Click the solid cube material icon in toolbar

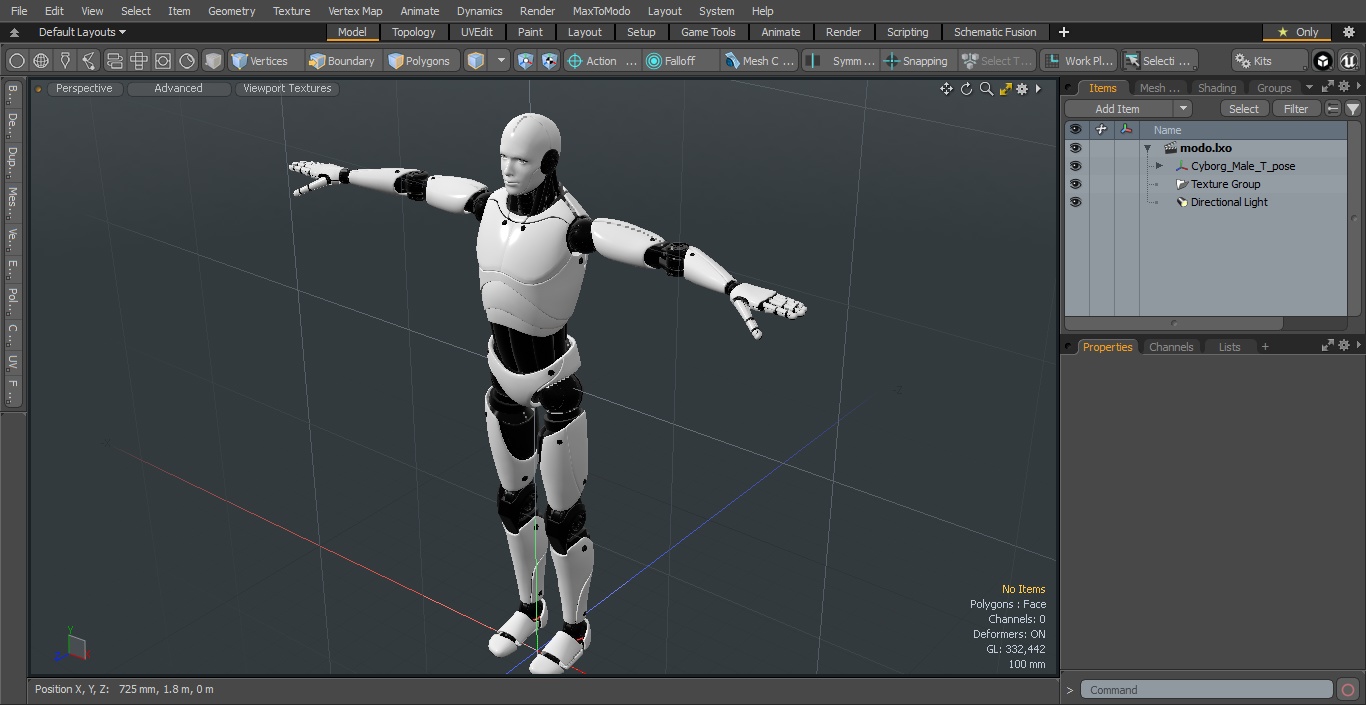click(213, 61)
